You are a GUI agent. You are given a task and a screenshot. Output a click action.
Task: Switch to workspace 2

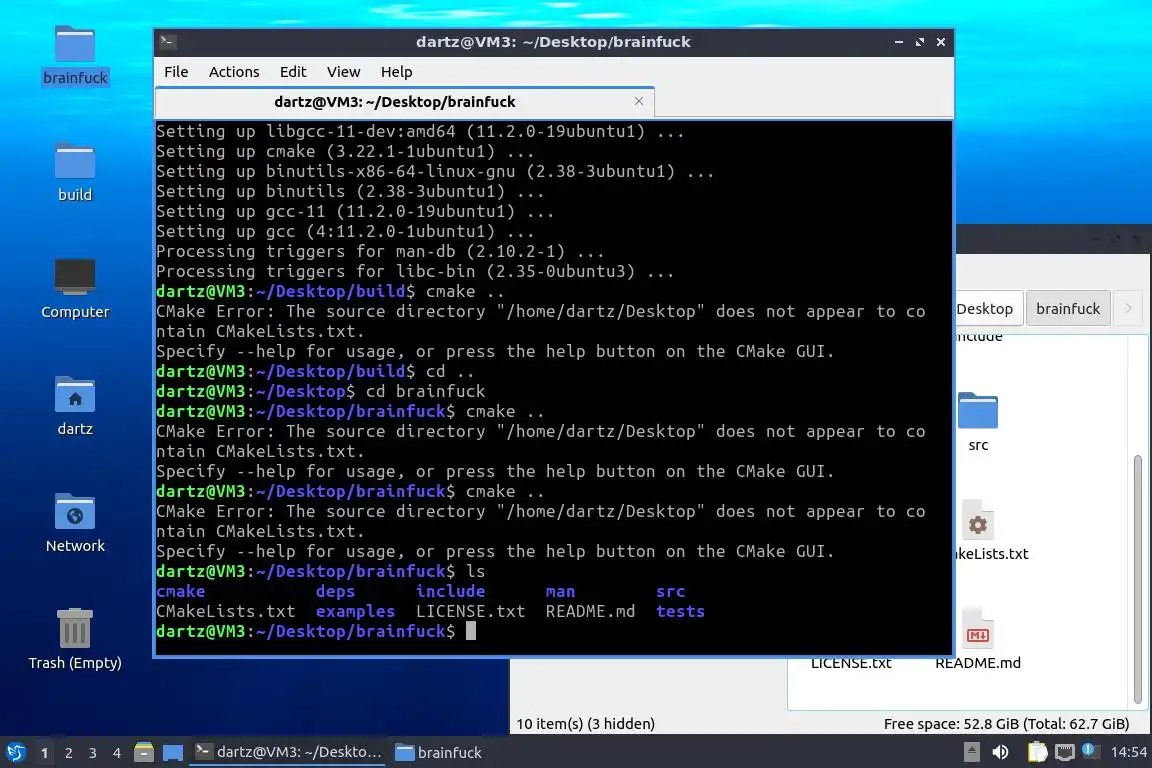pos(68,753)
